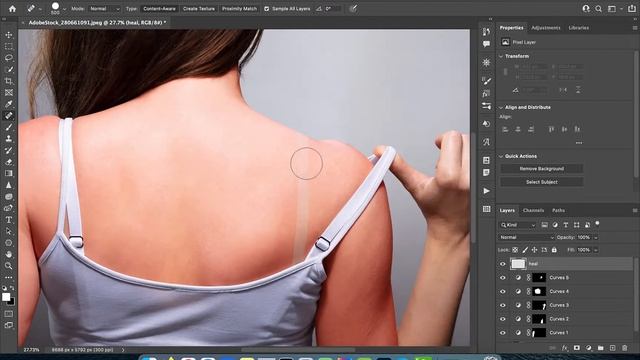640x360 pixels.
Task: Create a new layer group
Action: point(600,348)
